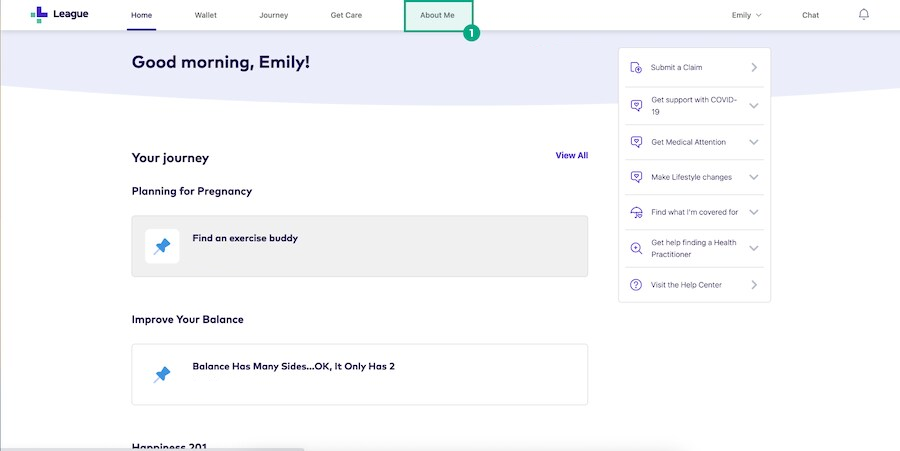The height and width of the screenshot is (451, 900).
Task: Click the pin icon beside exercise buddy
Action: coord(162,246)
